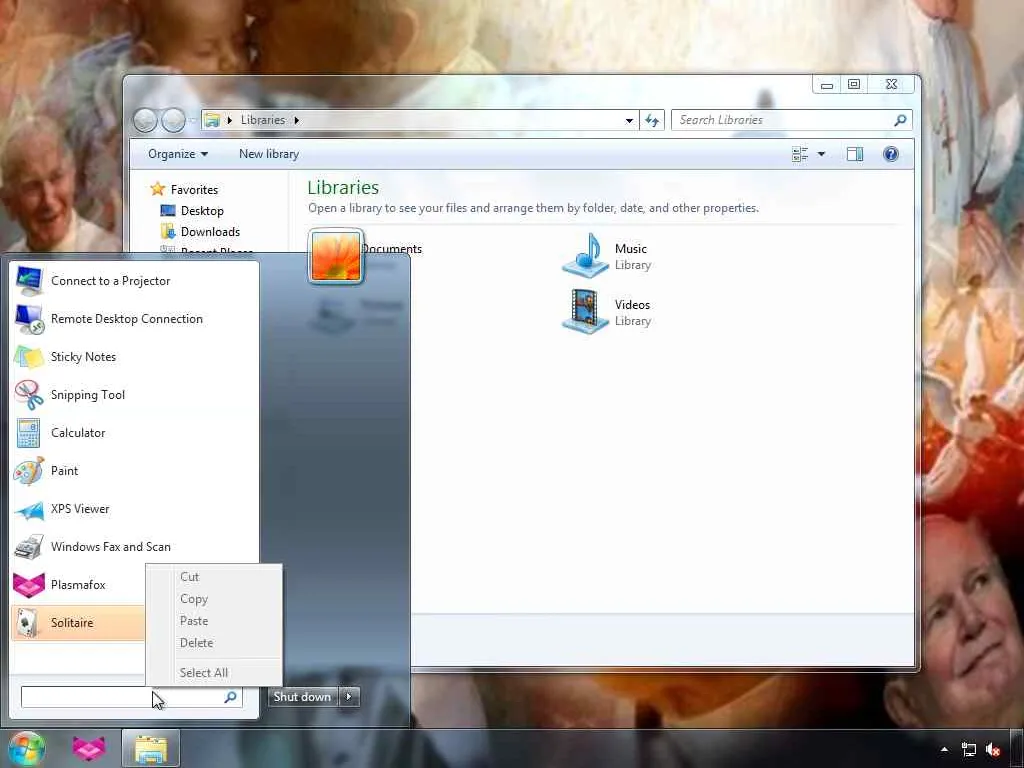Expand the Shut down options arrow
Image resolution: width=1024 pixels, height=768 pixels.
[349, 697]
